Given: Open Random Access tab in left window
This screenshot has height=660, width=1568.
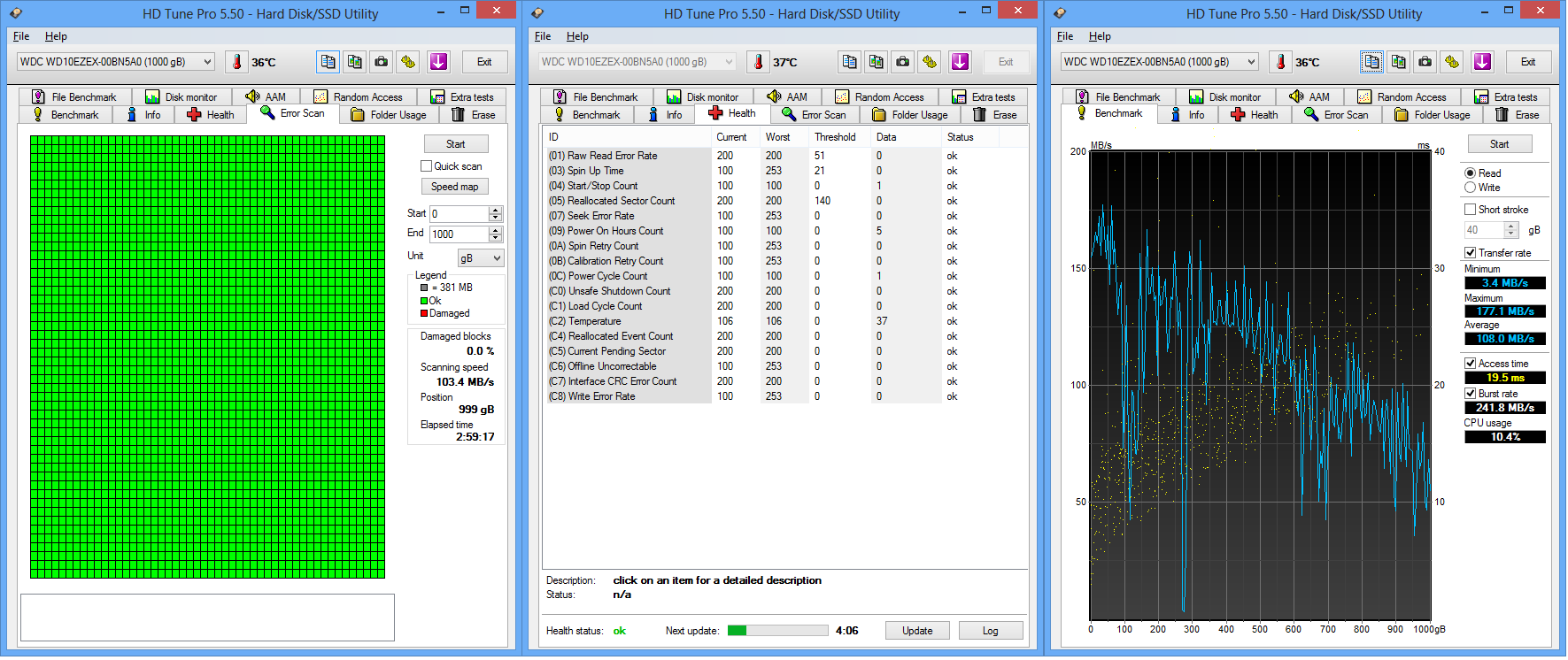Looking at the screenshot, I should [x=359, y=97].
